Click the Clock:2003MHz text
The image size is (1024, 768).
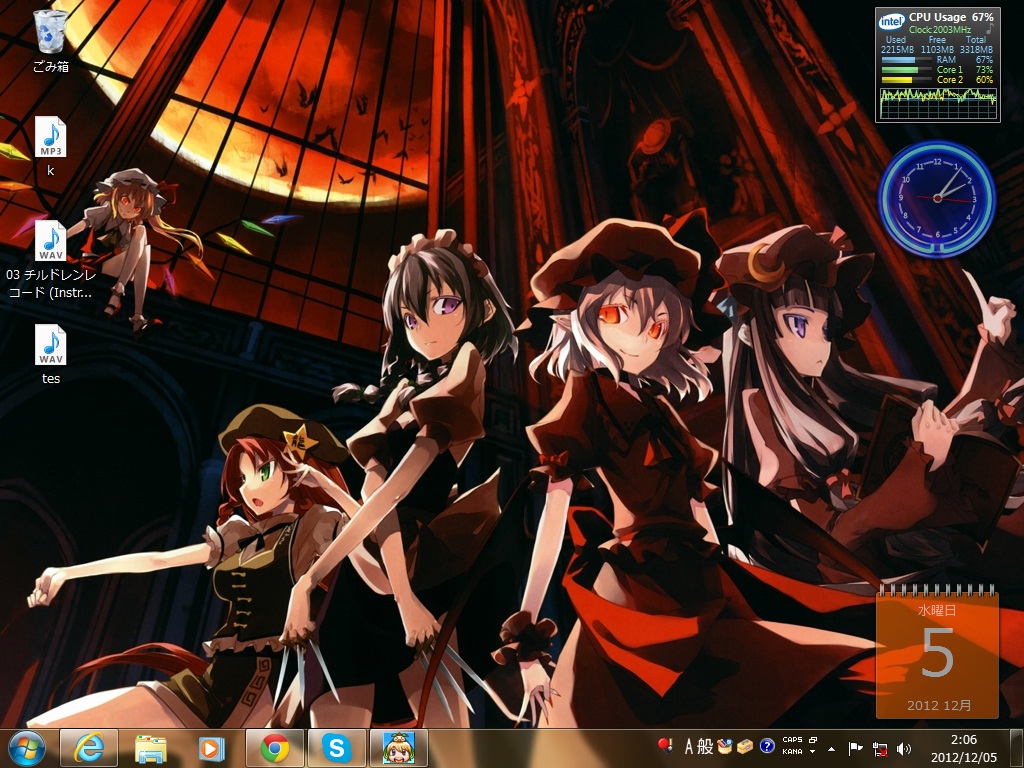940,29
